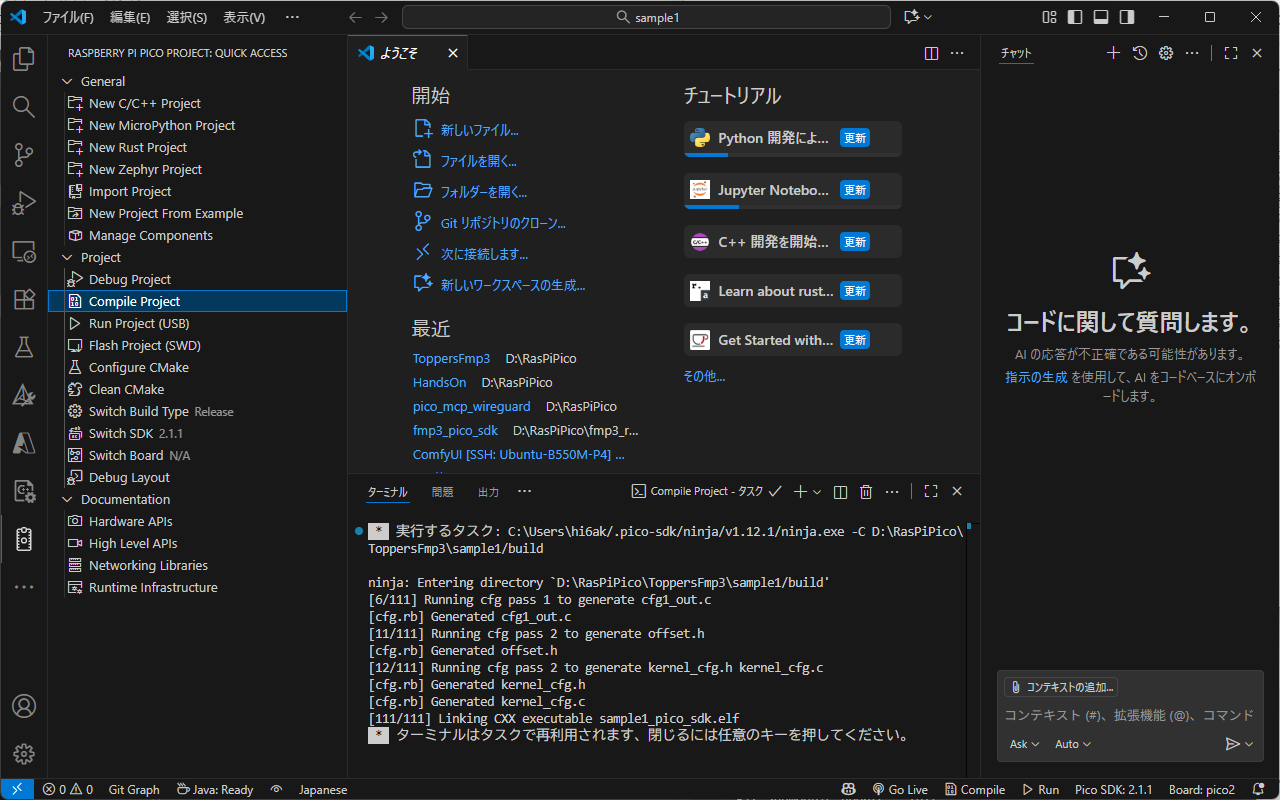Select Compile Project in Project tree

[197, 301]
